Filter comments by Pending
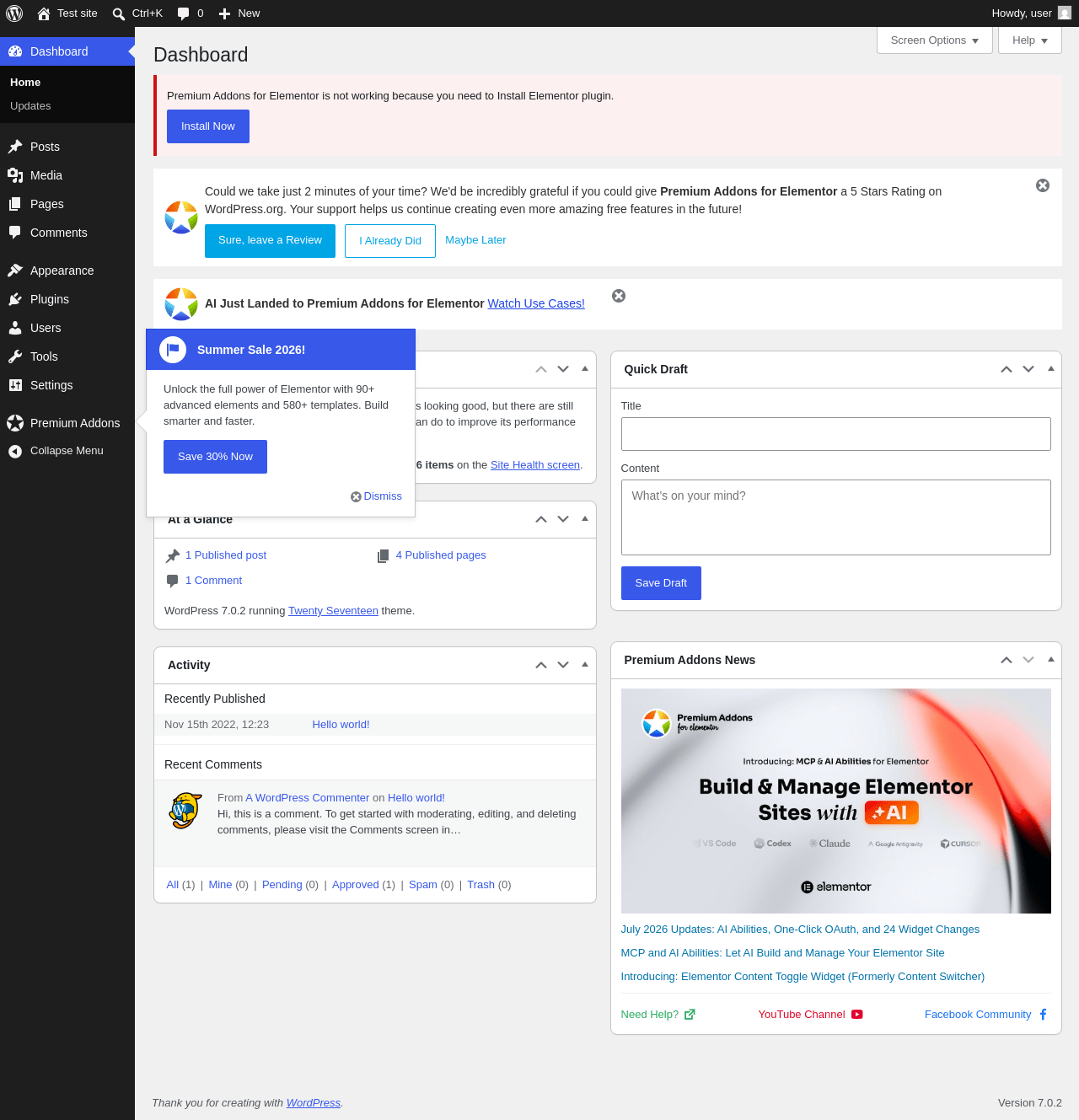Viewport: 1079px width, 1120px height. click(282, 885)
